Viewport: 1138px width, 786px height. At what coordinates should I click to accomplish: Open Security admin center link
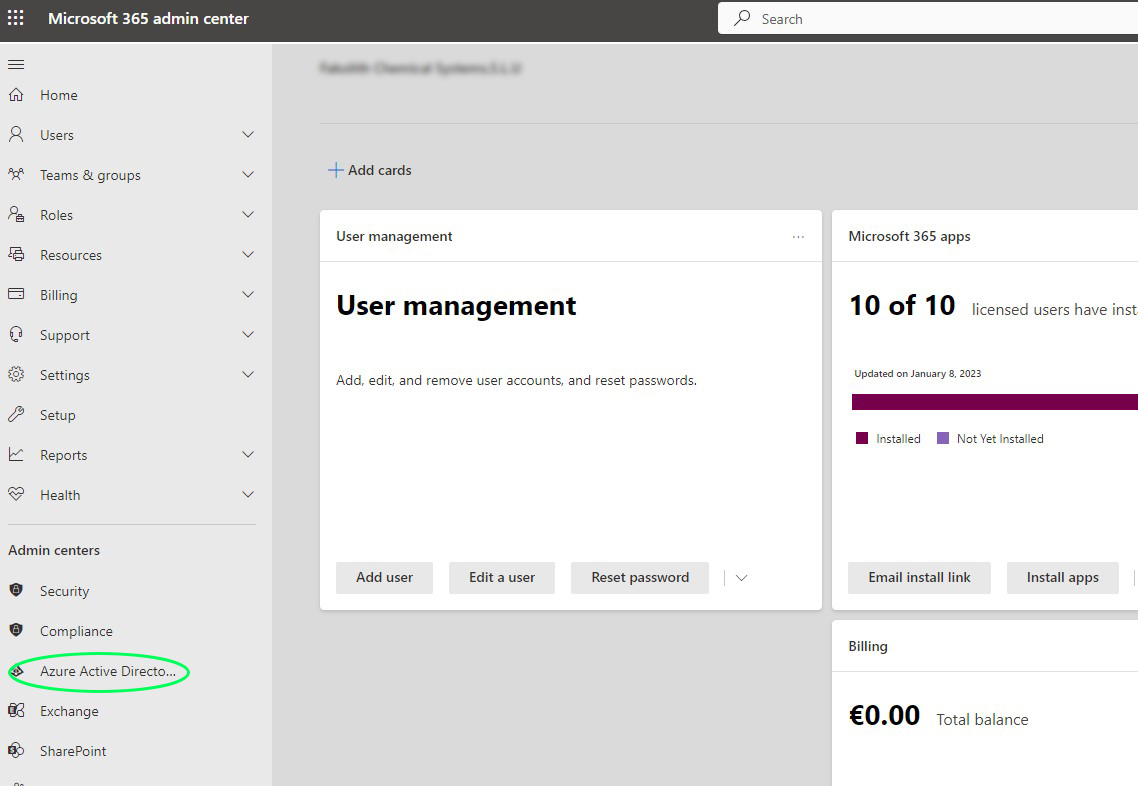click(x=65, y=591)
